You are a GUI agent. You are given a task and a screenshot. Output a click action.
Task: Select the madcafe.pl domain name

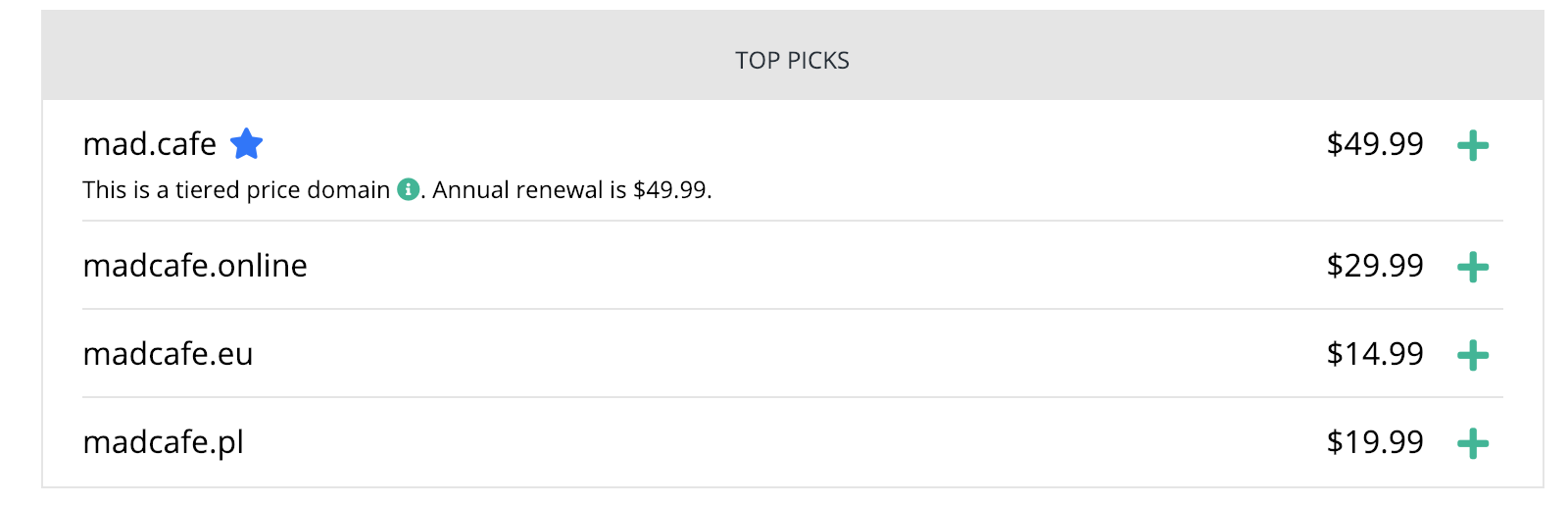(x=163, y=442)
